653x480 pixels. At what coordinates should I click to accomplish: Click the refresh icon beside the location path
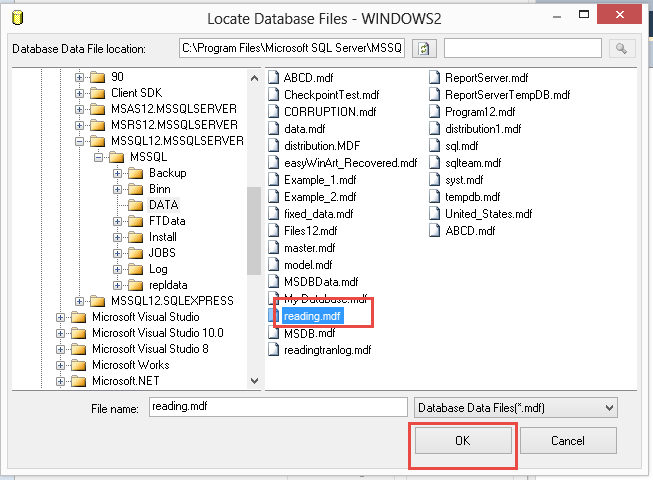click(426, 49)
